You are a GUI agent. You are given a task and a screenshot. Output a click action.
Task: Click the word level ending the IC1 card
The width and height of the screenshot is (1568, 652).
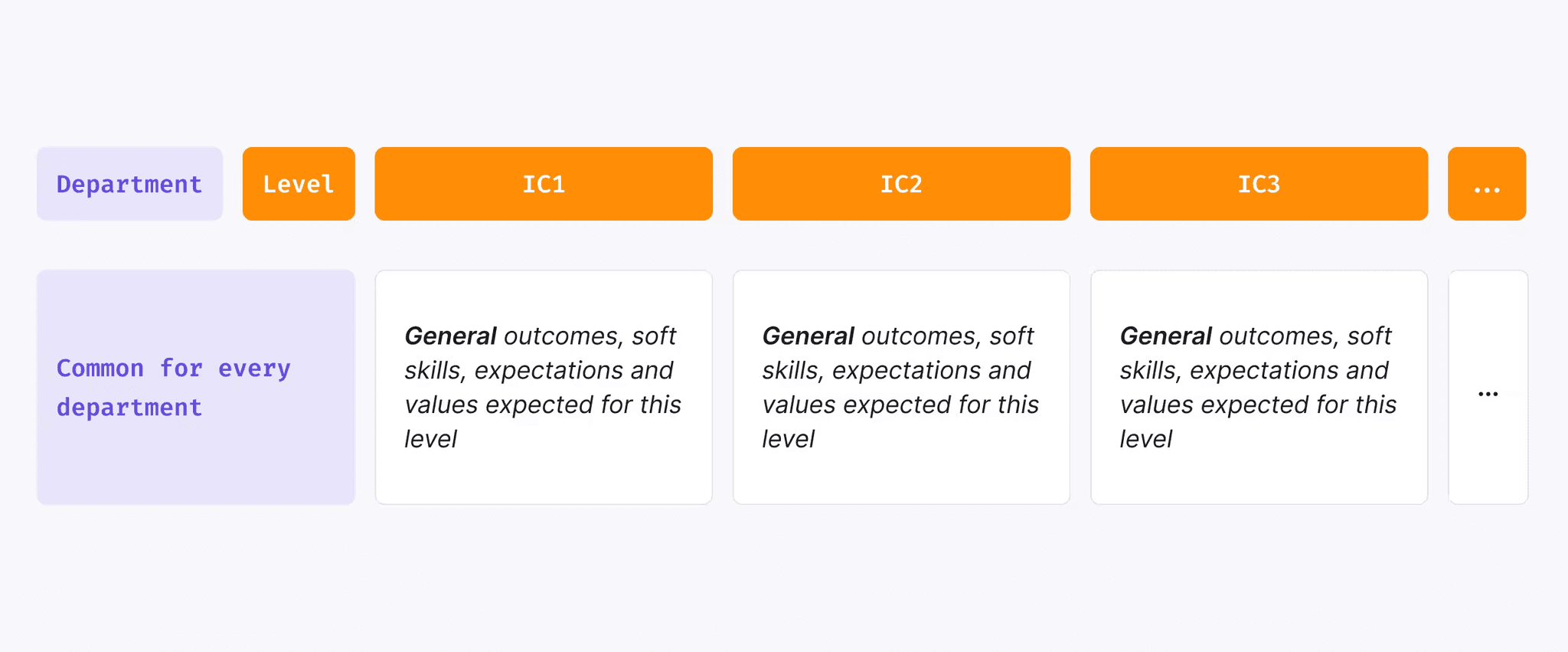coord(430,439)
